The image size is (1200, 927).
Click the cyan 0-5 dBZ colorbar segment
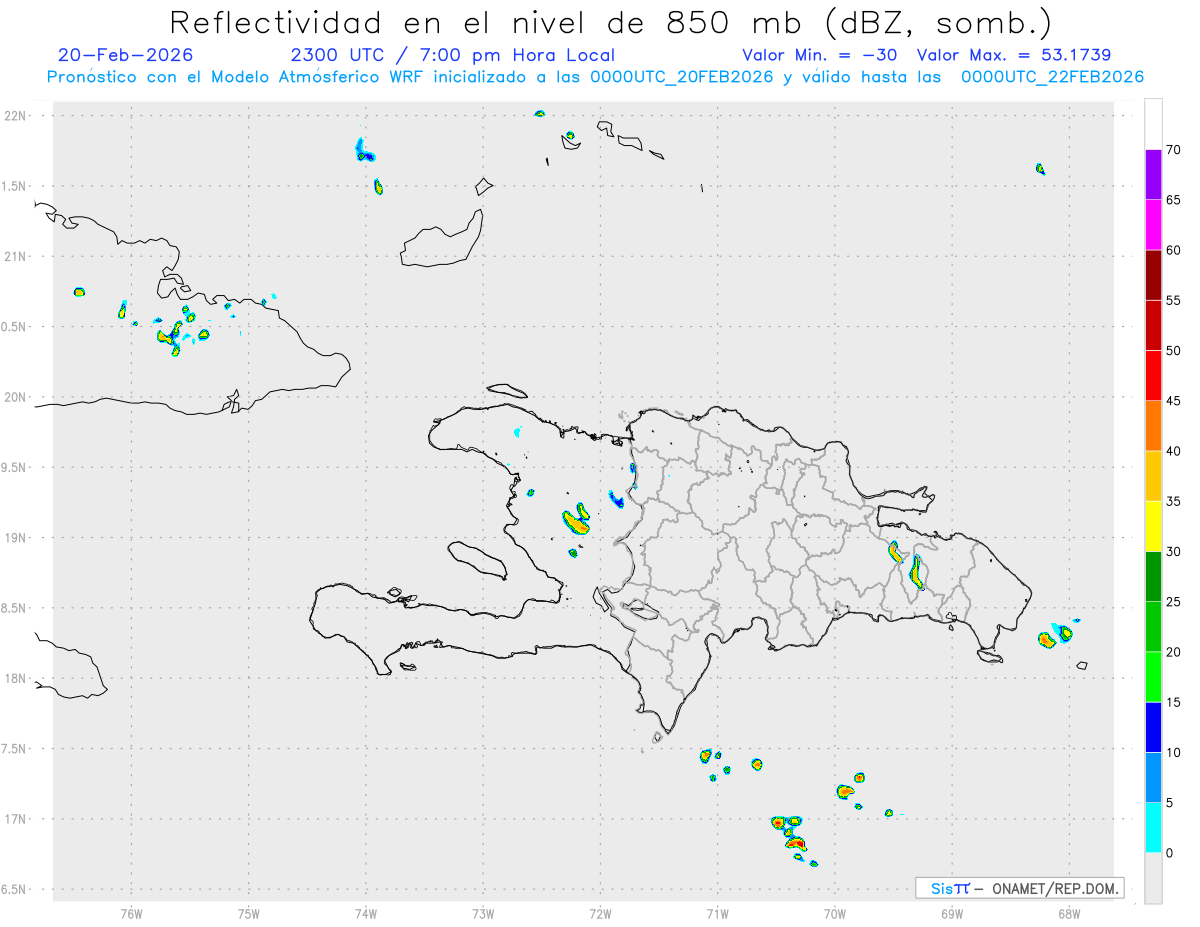click(1153, 827)
